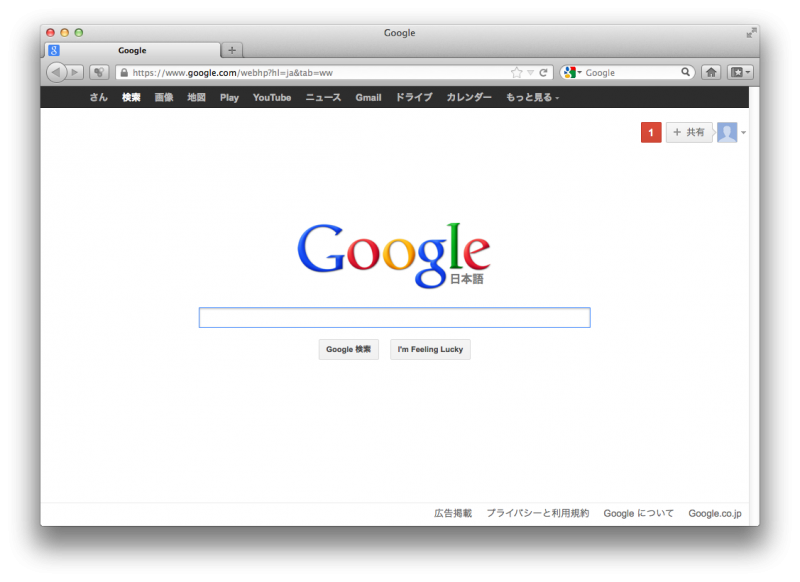This screenshot has width=800, height=582.
Task: Open ドライブ Drive in the navigation bar
Action: tap(414, 97)
